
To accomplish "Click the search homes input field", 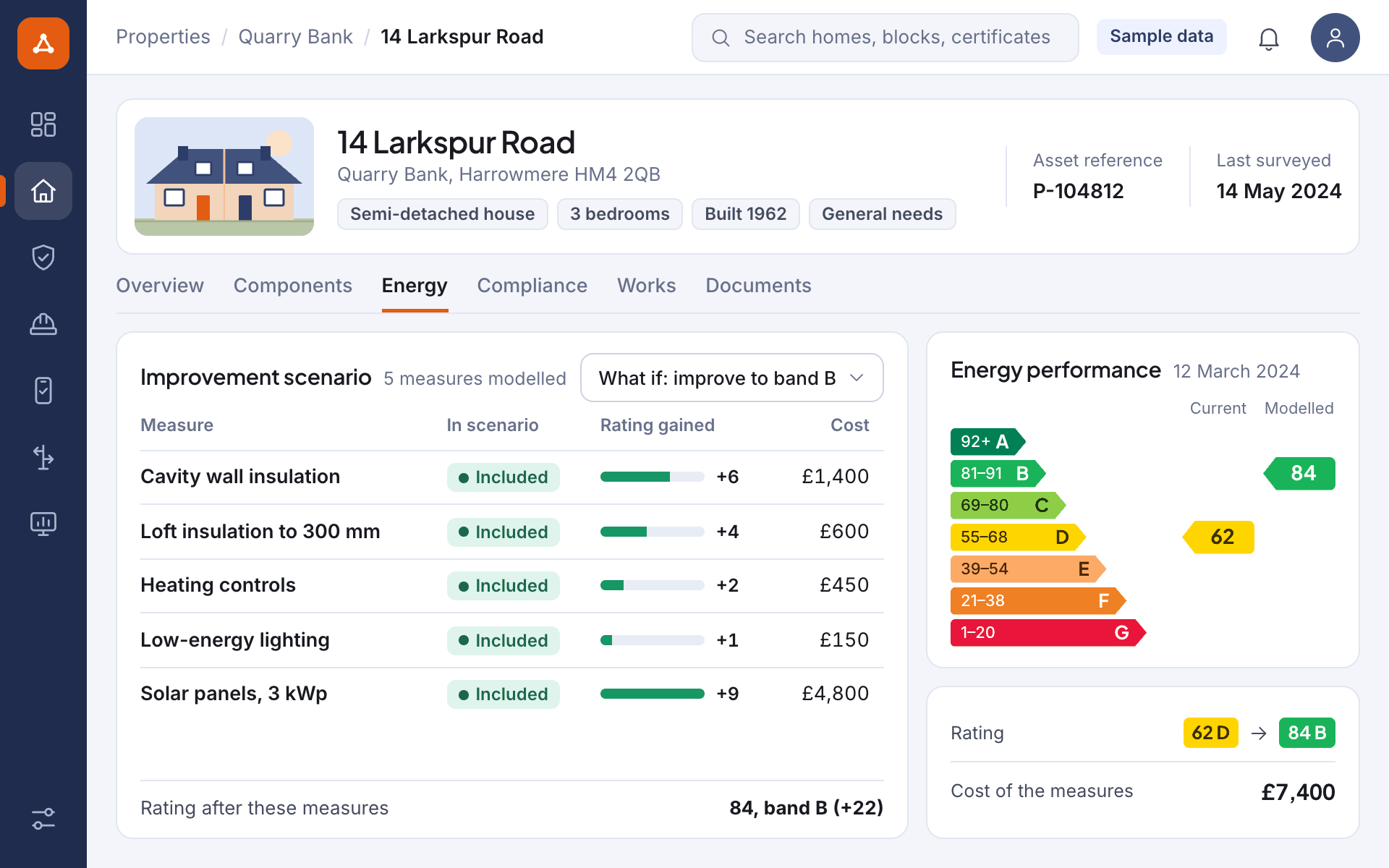I will 885,38.
